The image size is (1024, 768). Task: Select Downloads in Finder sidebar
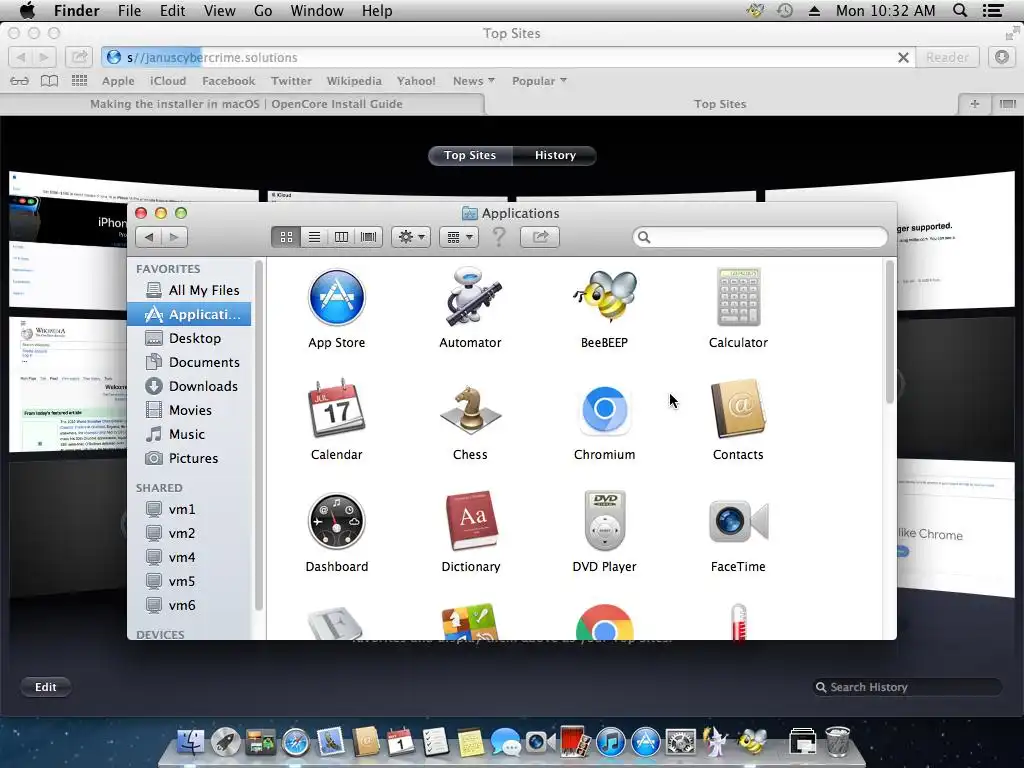[189, 386]
